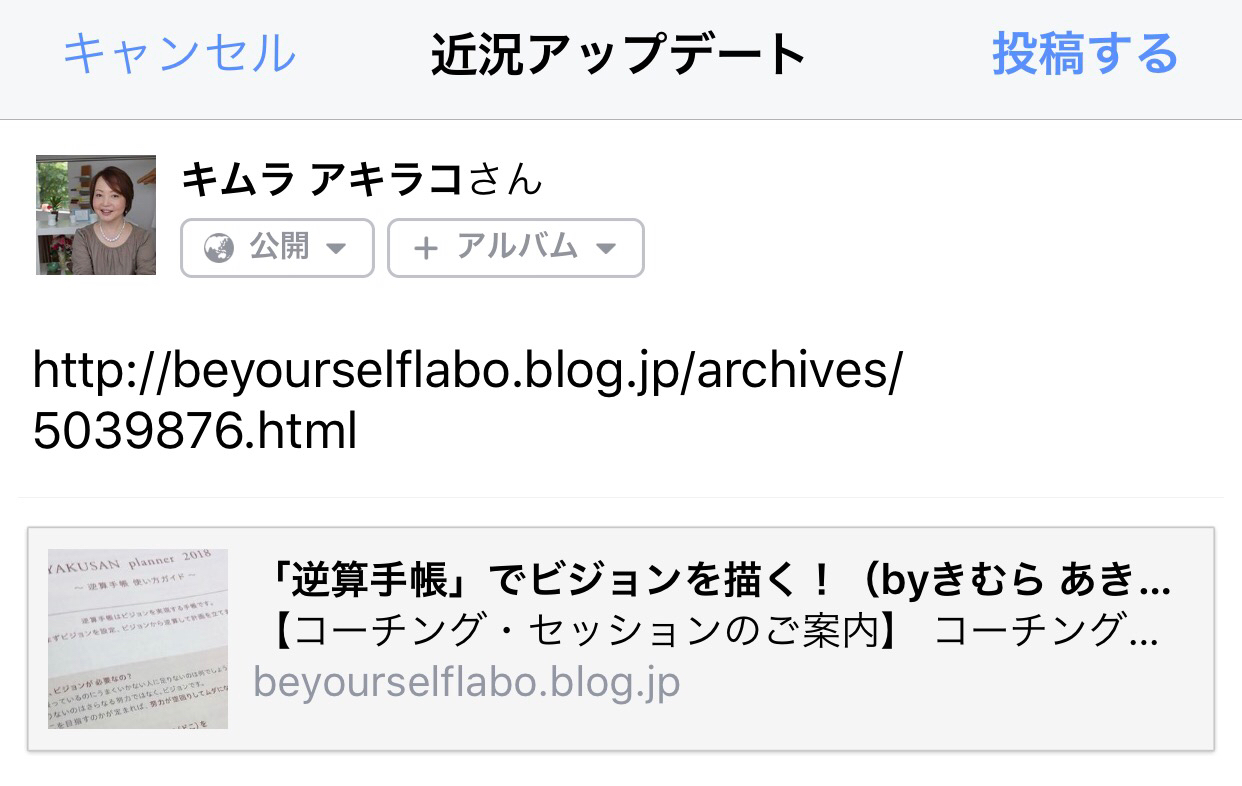Place cursor in the beyourselflabo URL text

point(467,371)
